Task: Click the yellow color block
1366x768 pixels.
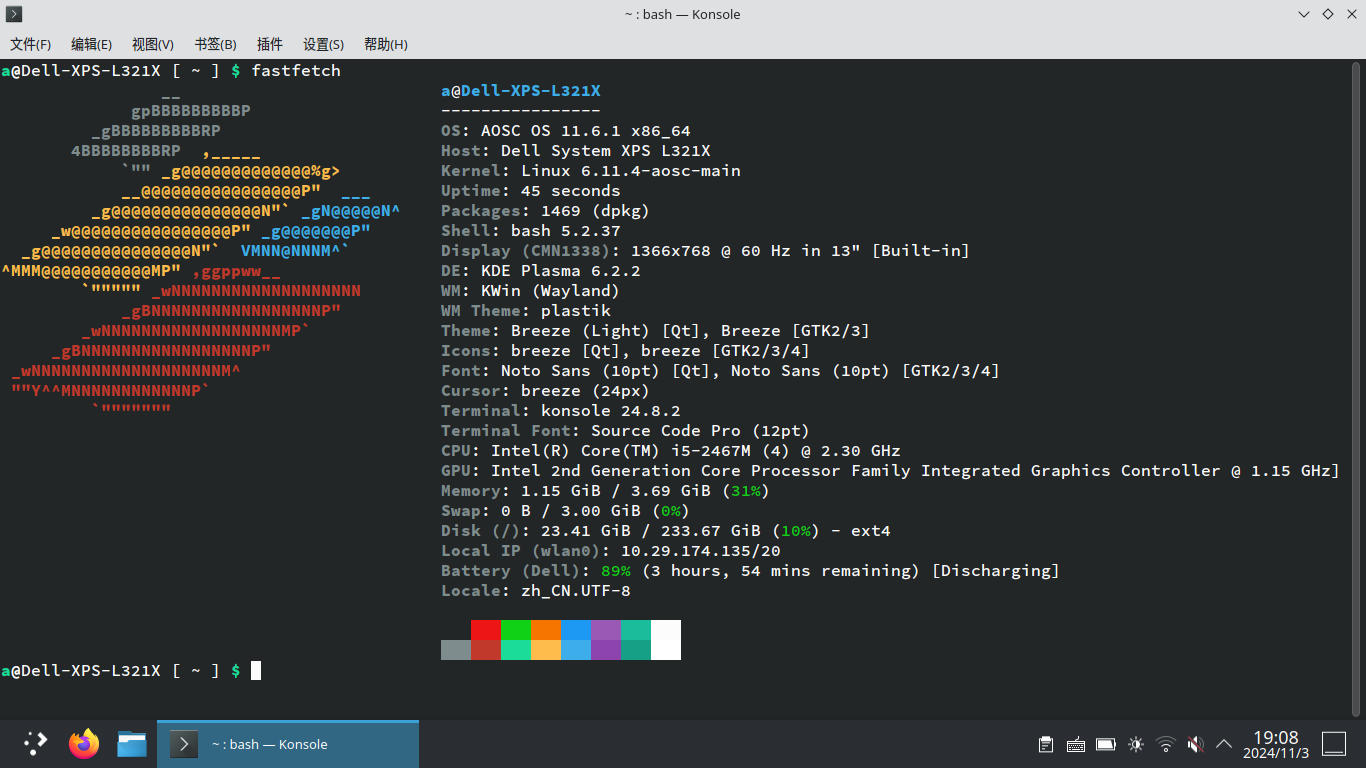Action: [546, 650]
